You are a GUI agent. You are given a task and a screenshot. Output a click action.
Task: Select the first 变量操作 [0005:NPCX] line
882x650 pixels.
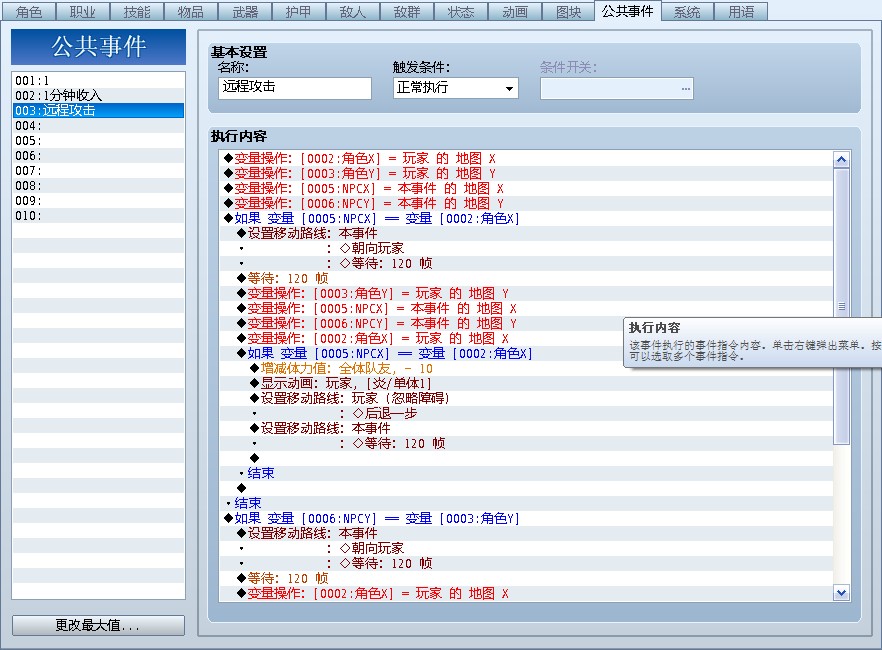point(526,188)
